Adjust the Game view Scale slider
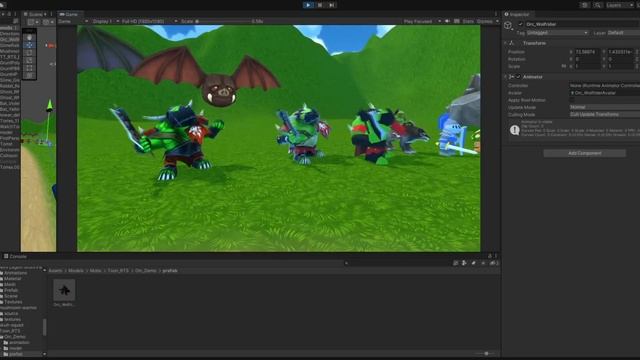Viewport: 640px width, 360px height. pos(222,21)
